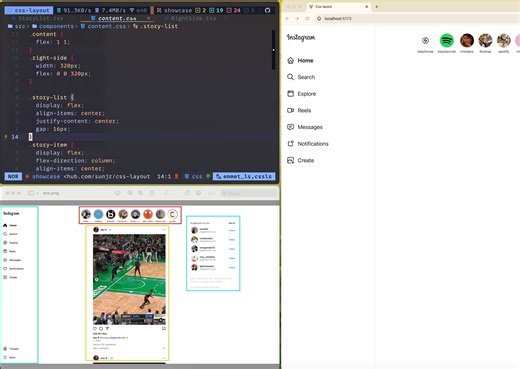Screen dimensions: 520x369
Task: Click the GitHub icon in the top status bar
Action: pos(267,10)
